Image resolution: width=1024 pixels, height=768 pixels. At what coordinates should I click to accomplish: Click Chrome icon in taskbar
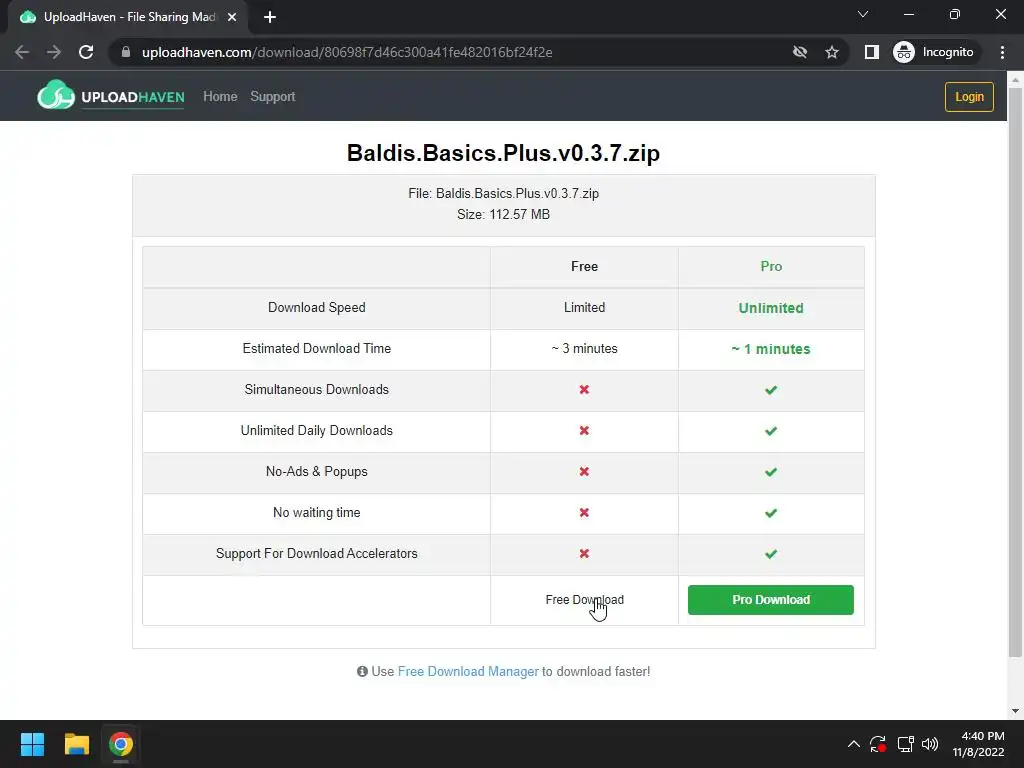[121, 744]
